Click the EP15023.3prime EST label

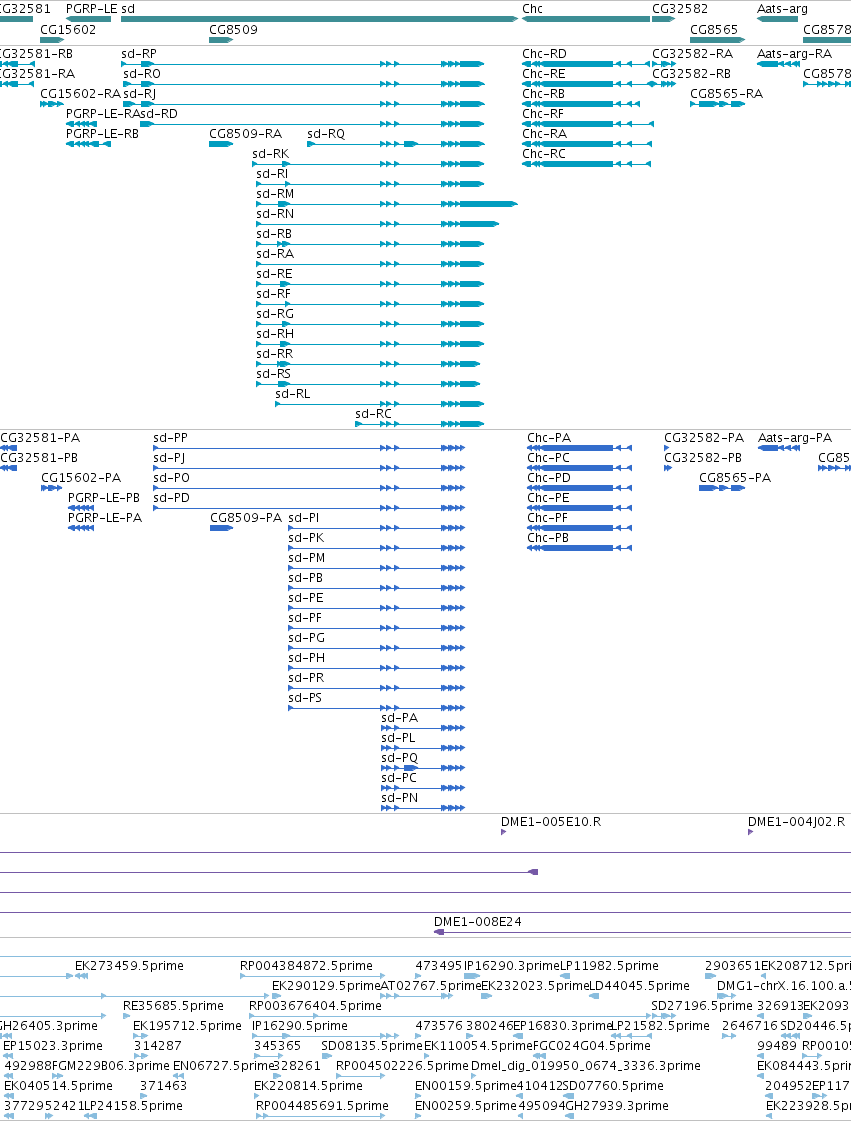(53, 1046)
